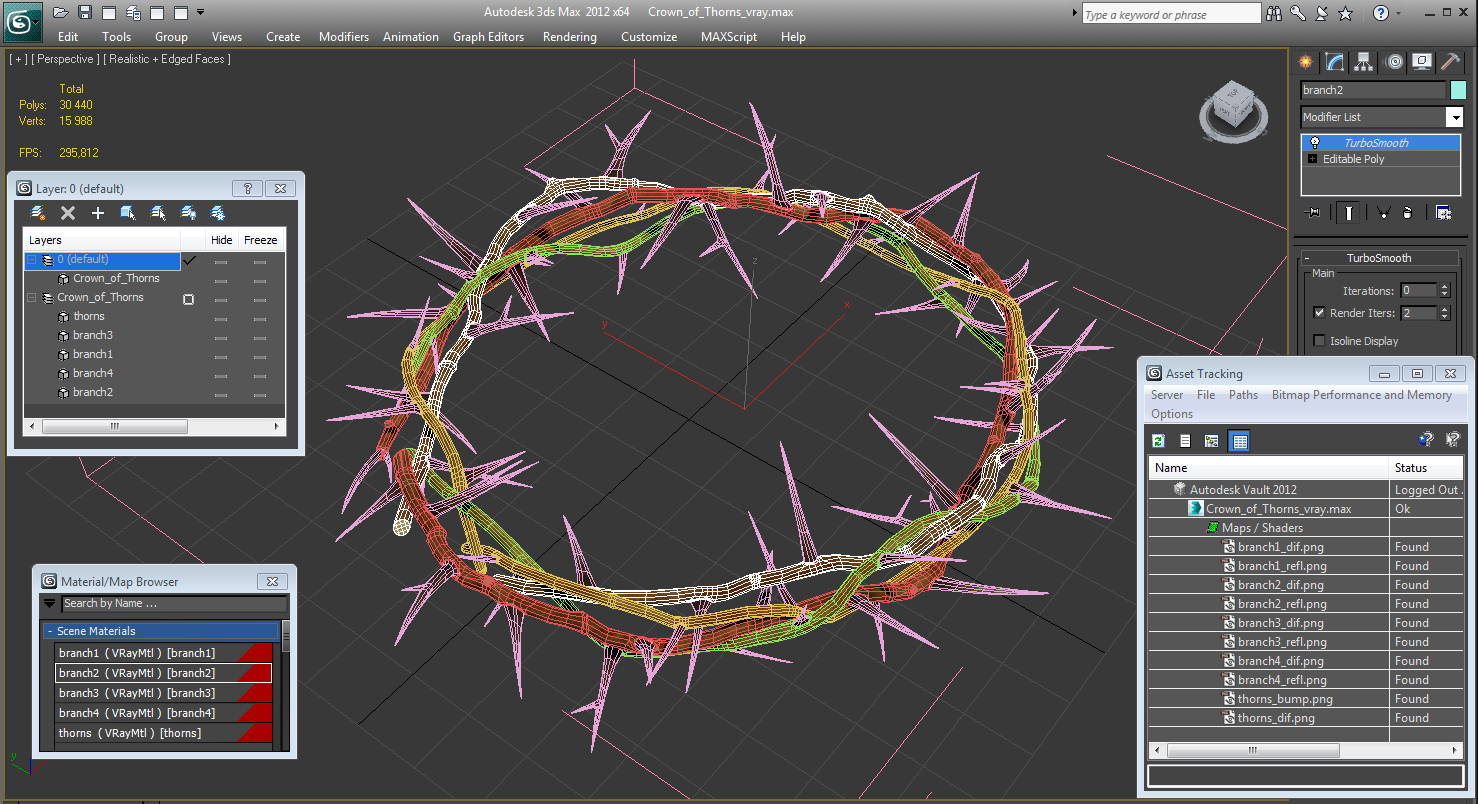Open the Display command panel tab
Viewport: 1478px width, 804px height.
(x=1422, y=62)
